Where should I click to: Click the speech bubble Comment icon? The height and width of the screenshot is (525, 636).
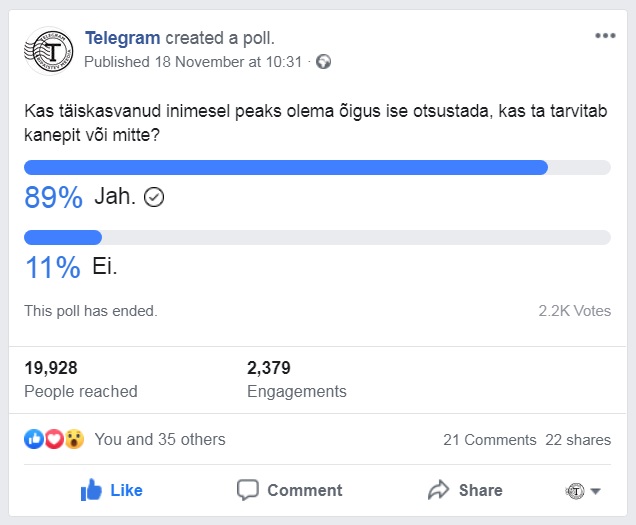(248, 490)
